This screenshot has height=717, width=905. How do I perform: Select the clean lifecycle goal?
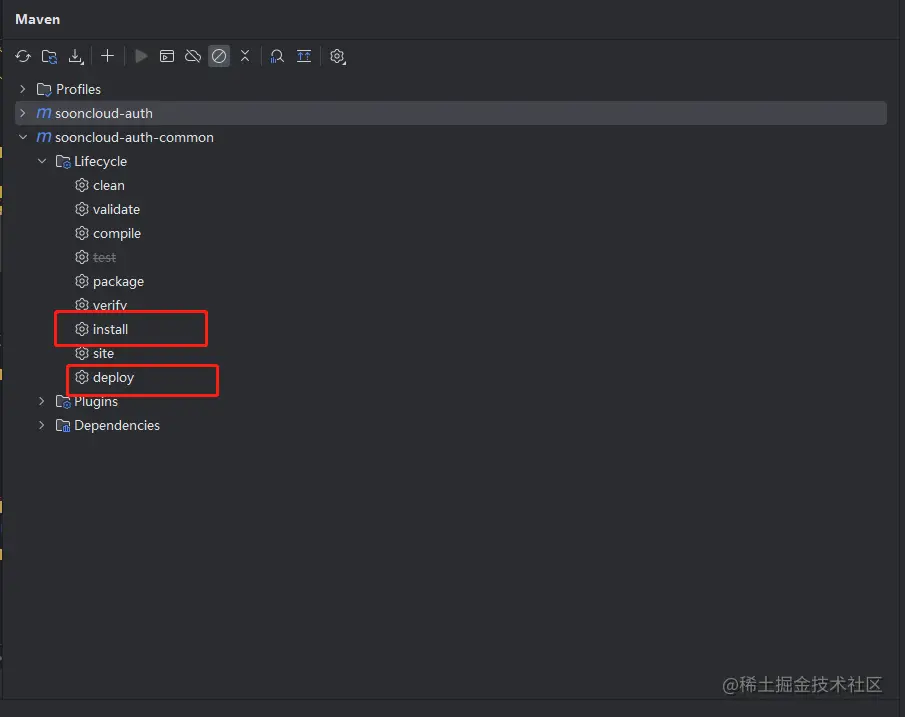(109, 185)
